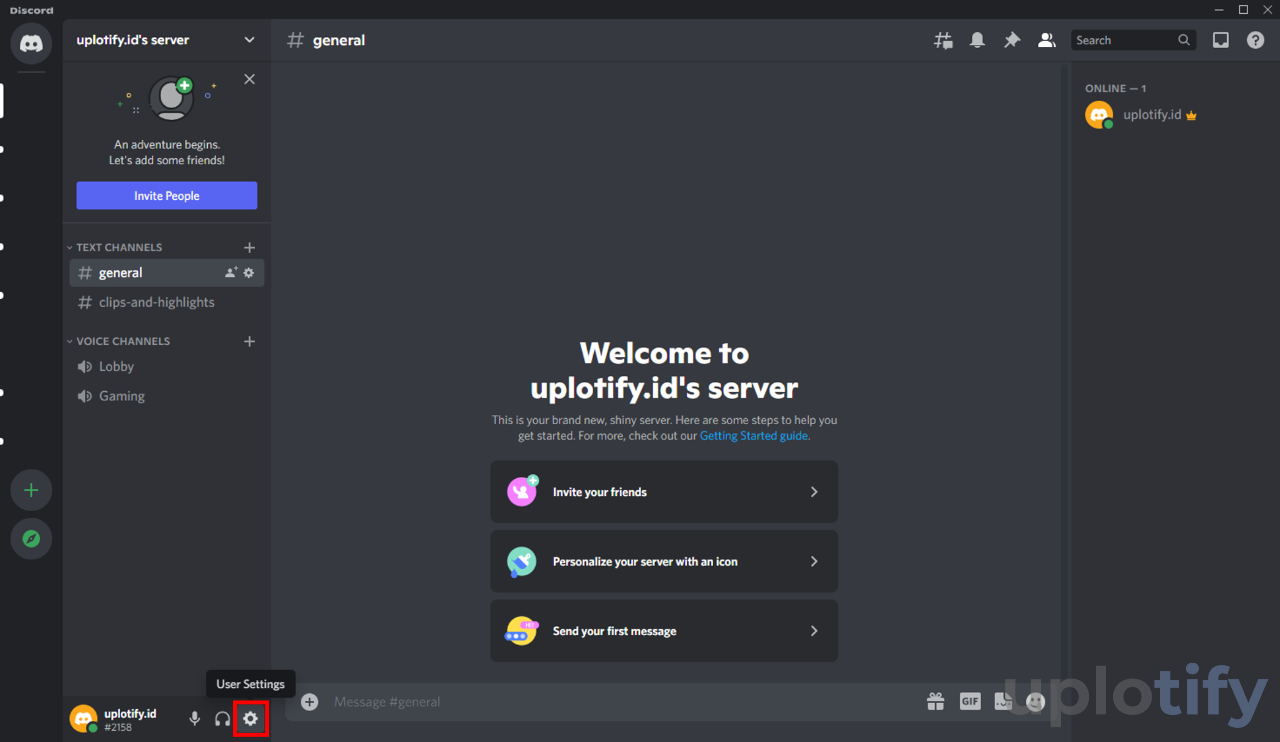Image resolution: width=1280 pixels, height=742 pixels.
Task: Join the Gaming voice channel
Action: pyautogui.click(x=167, y=396)
